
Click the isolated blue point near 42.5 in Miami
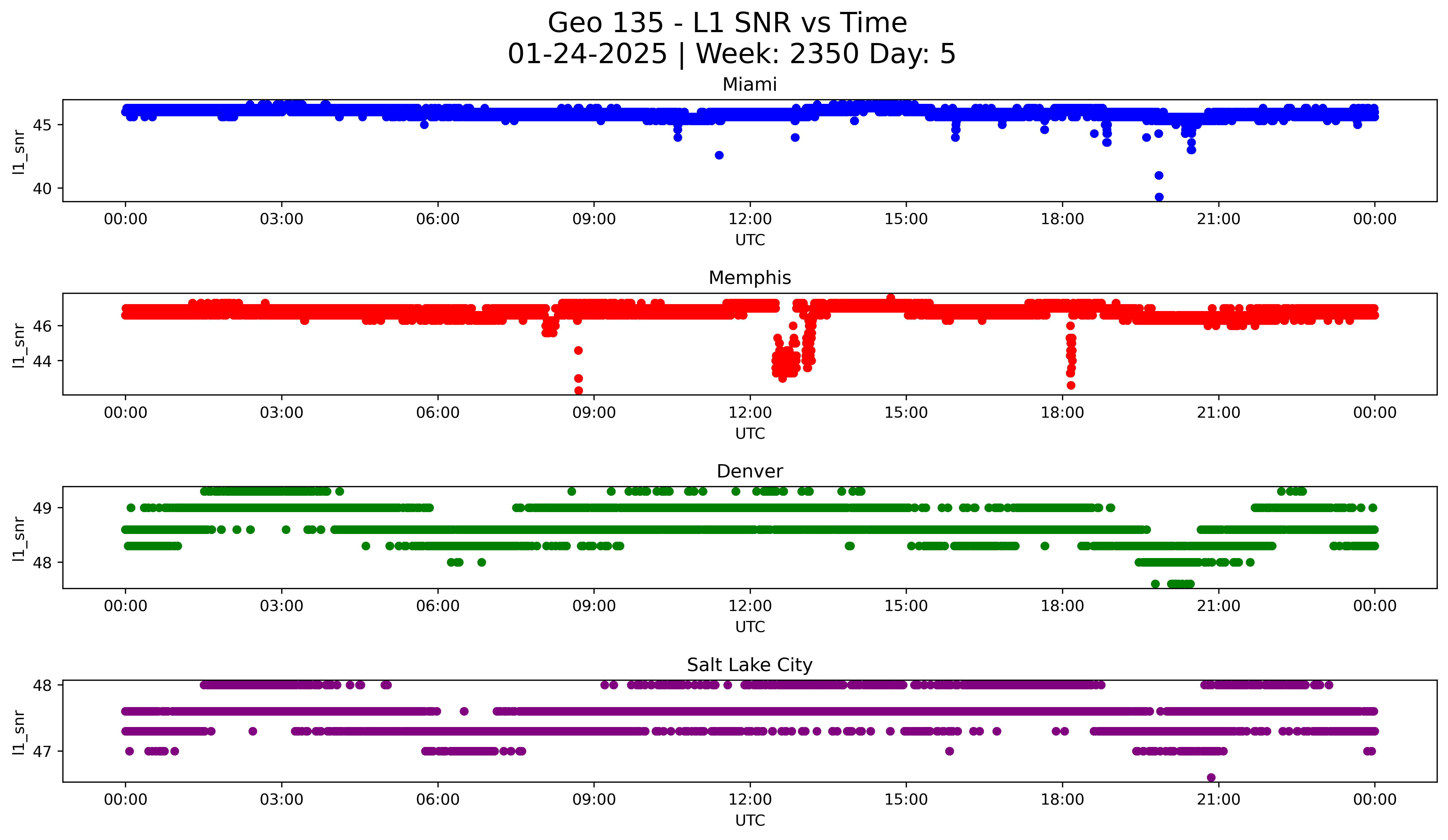point(719,155)
